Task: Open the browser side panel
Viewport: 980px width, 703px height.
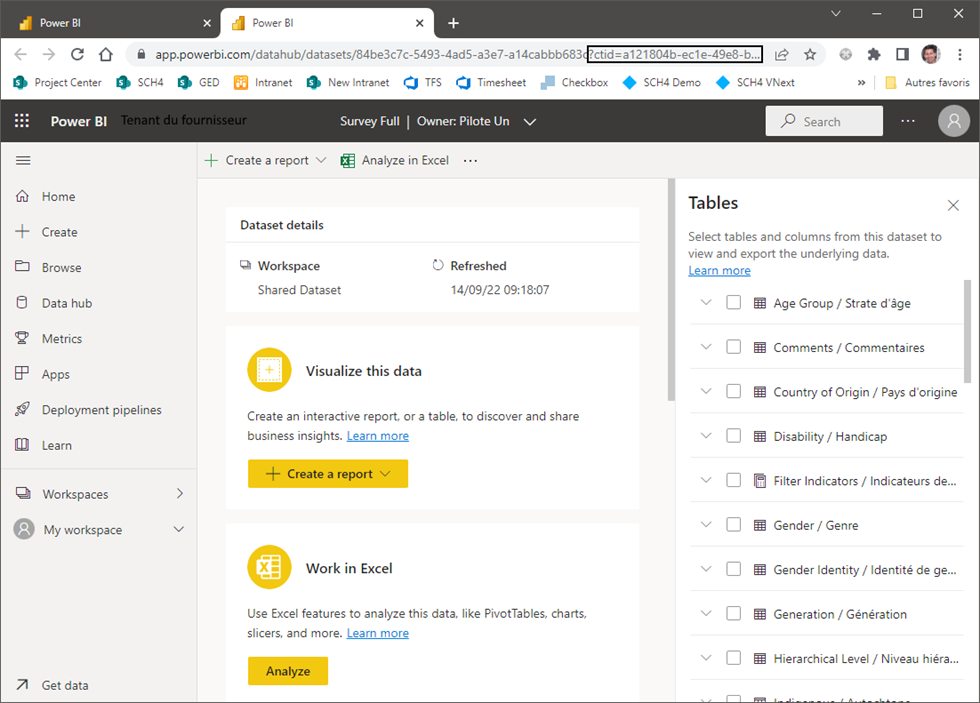Action: click(x=902, y=54)
